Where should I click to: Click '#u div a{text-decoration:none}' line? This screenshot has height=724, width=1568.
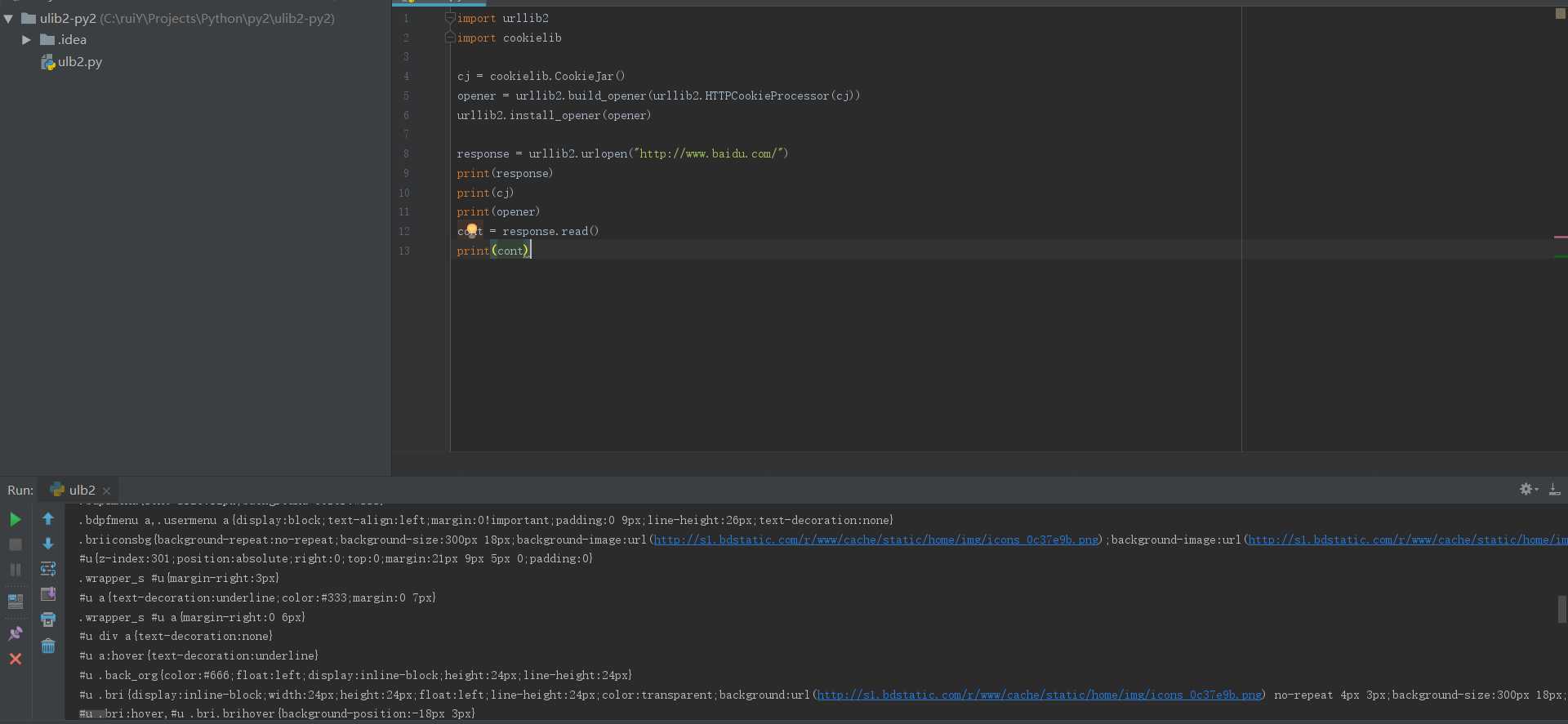click(176, 636)
